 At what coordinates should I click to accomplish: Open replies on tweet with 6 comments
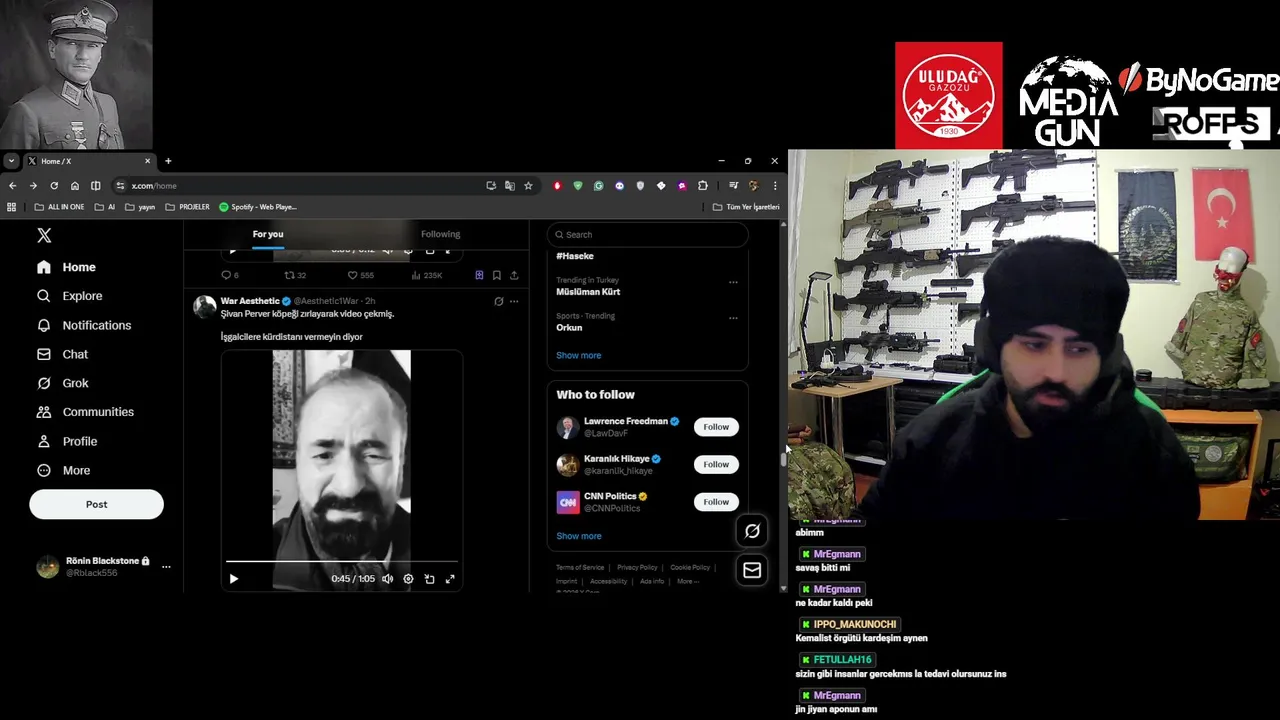pos(230,275)
